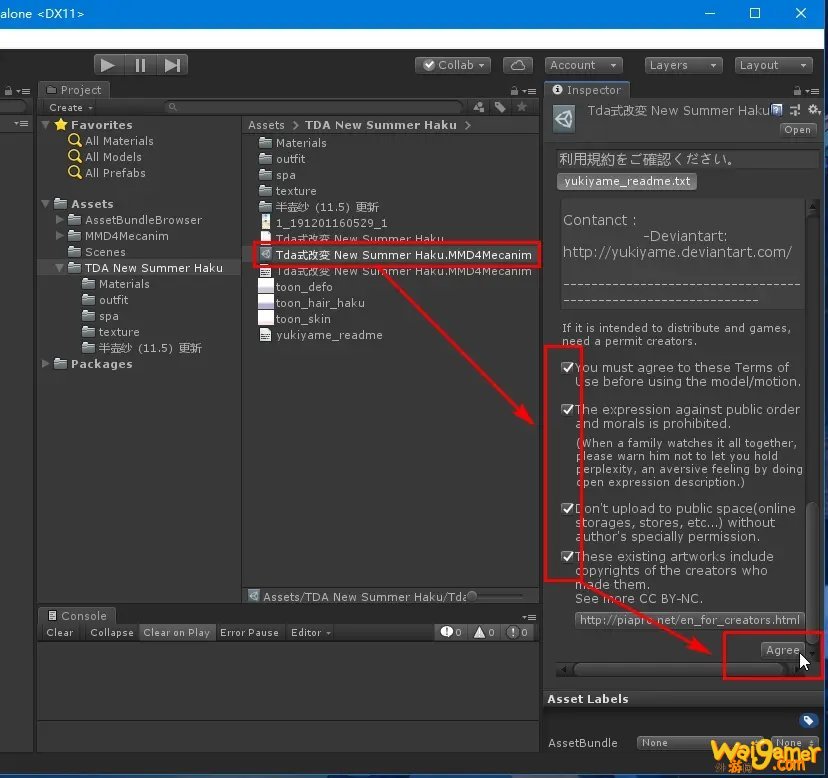
Task: Select the Scenes folder in the tree
Action: 105,251
